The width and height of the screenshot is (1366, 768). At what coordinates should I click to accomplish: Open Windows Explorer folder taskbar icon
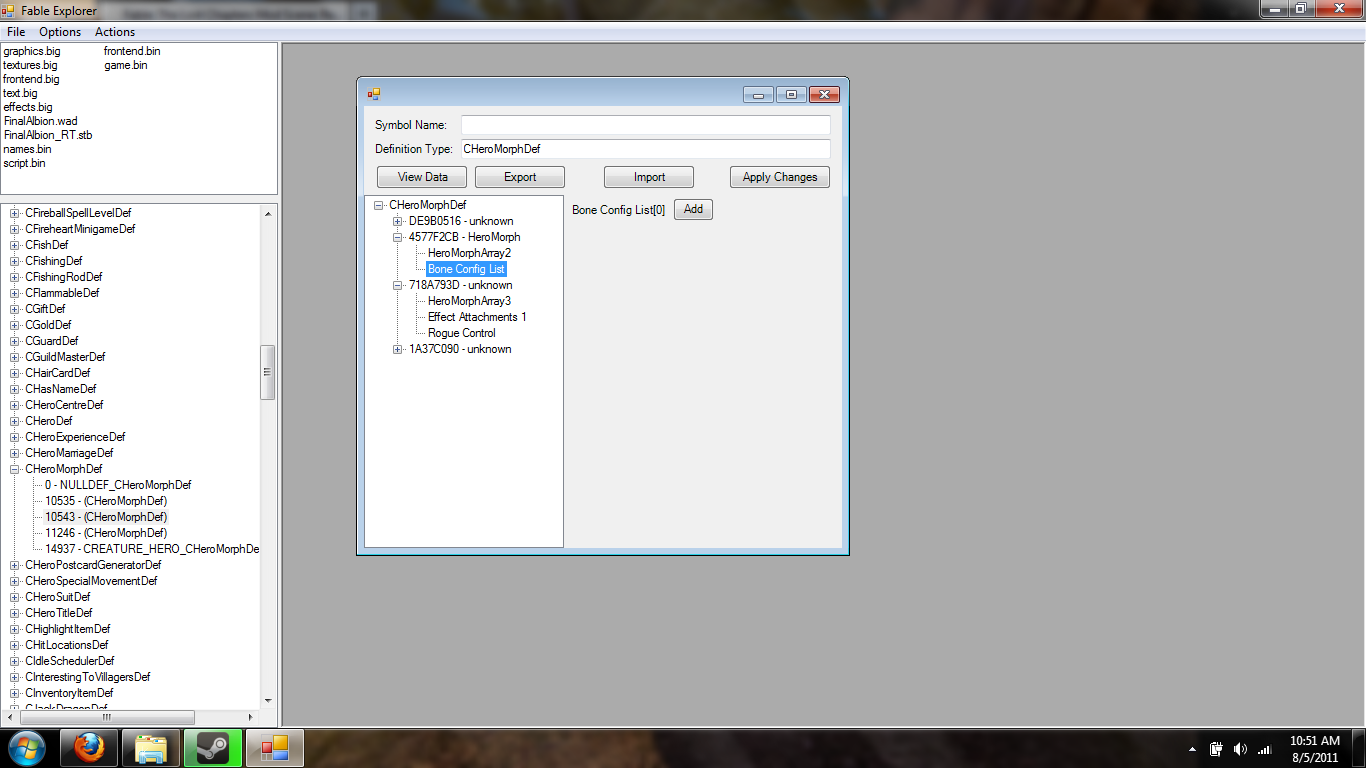click(x=151, y=748)
